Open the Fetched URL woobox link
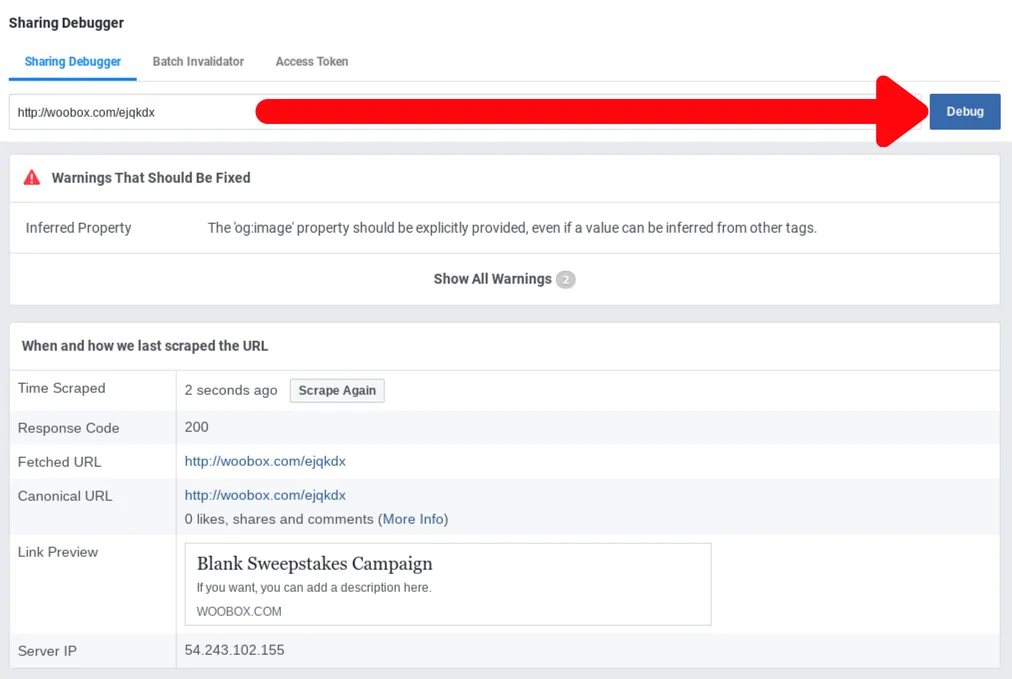The height and width of the screenshot is (679, 1012). [265, 461]
